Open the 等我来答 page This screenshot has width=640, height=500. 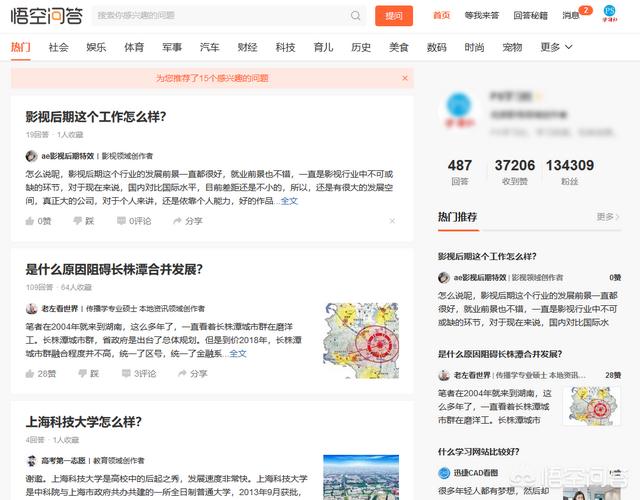[x=482, y=16]
